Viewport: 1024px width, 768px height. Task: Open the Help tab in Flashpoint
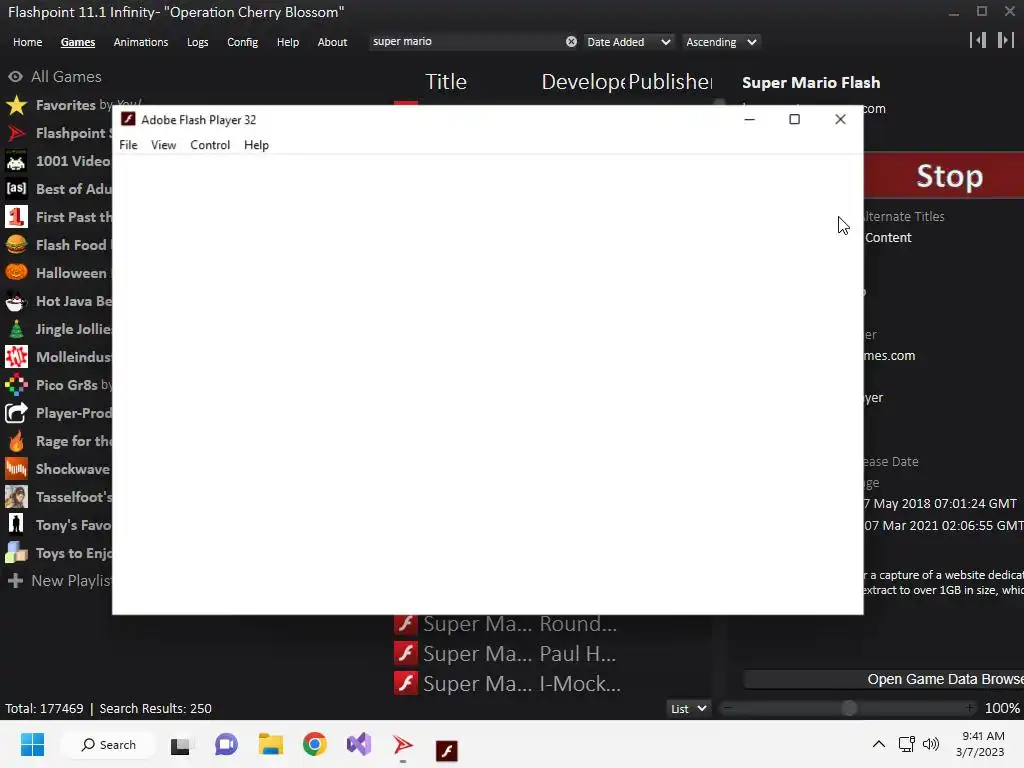point(287,42)
